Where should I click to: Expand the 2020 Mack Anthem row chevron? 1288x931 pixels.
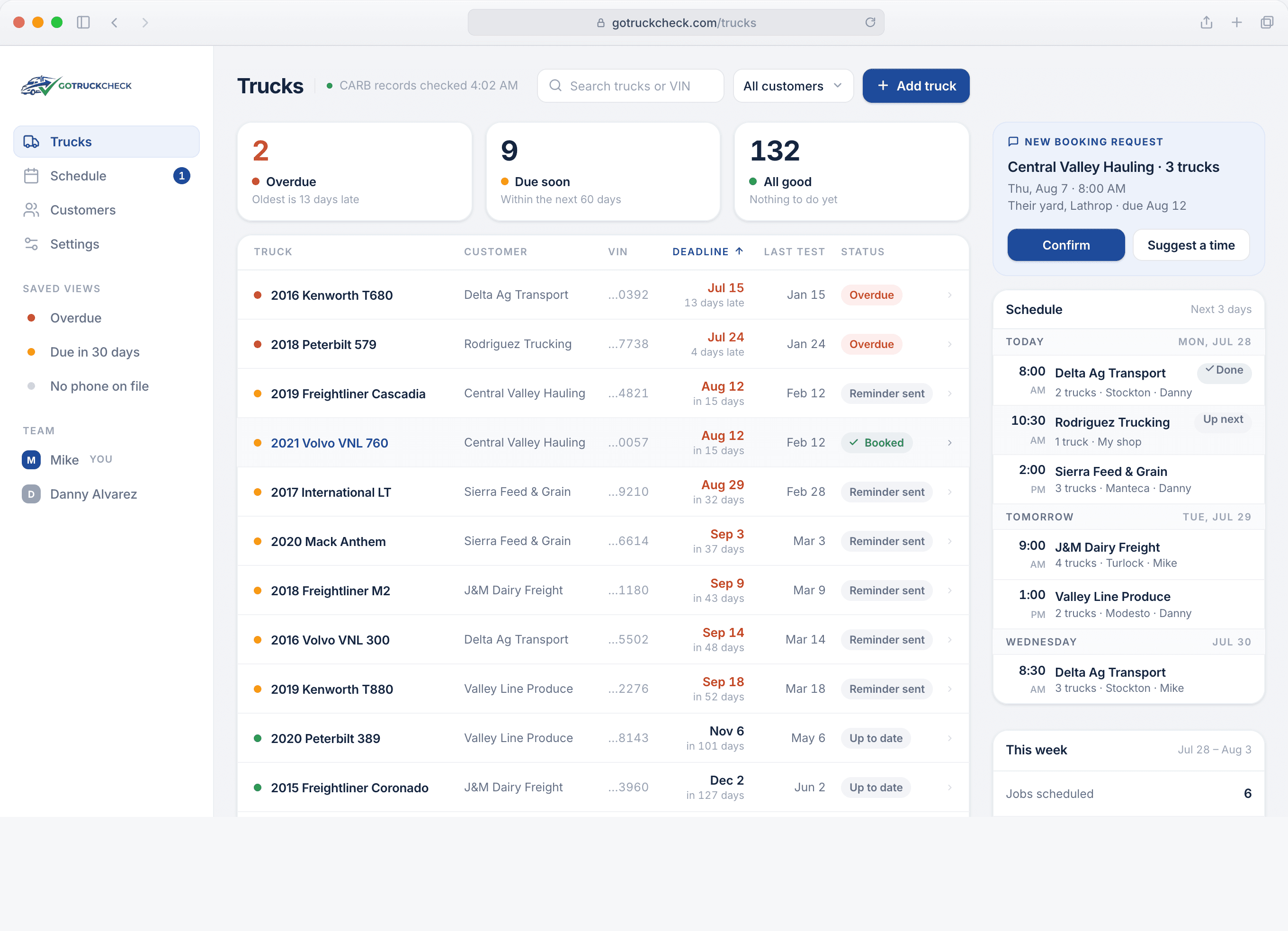click(949, 541)
